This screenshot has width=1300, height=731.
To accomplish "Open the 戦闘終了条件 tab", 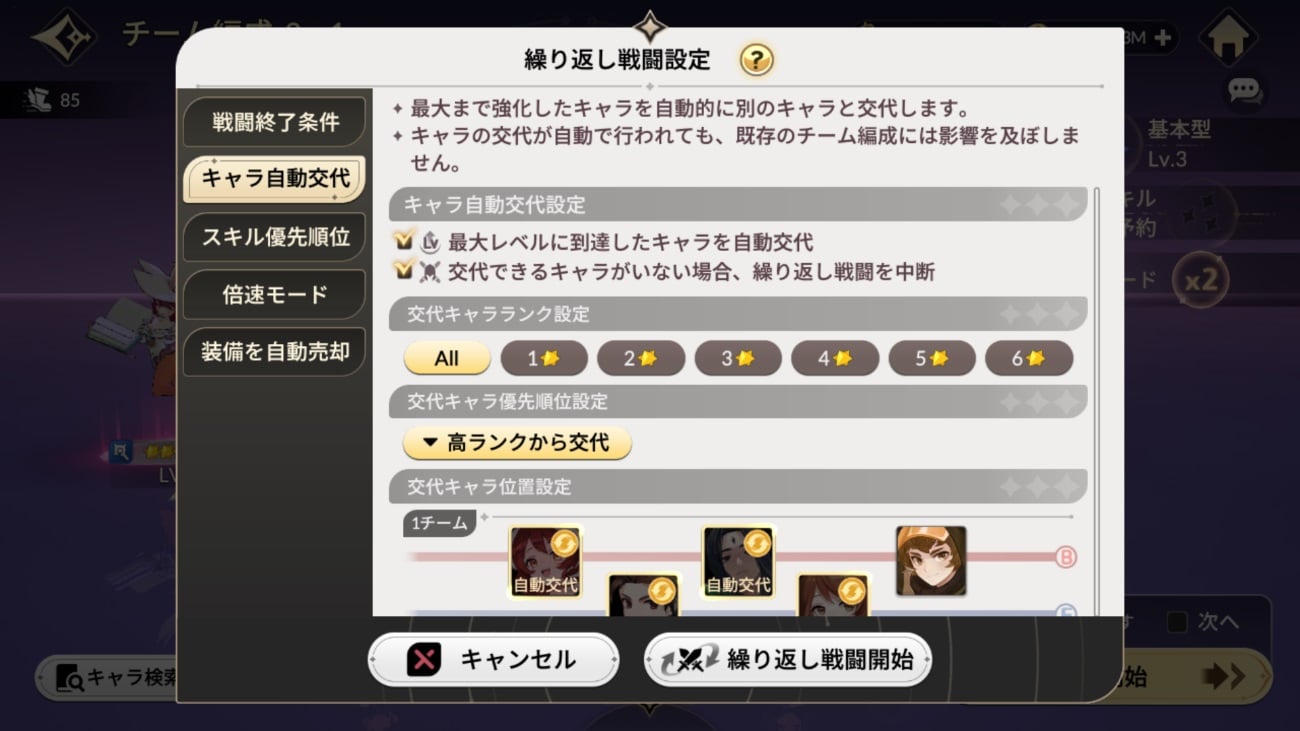I will (274, 122).
